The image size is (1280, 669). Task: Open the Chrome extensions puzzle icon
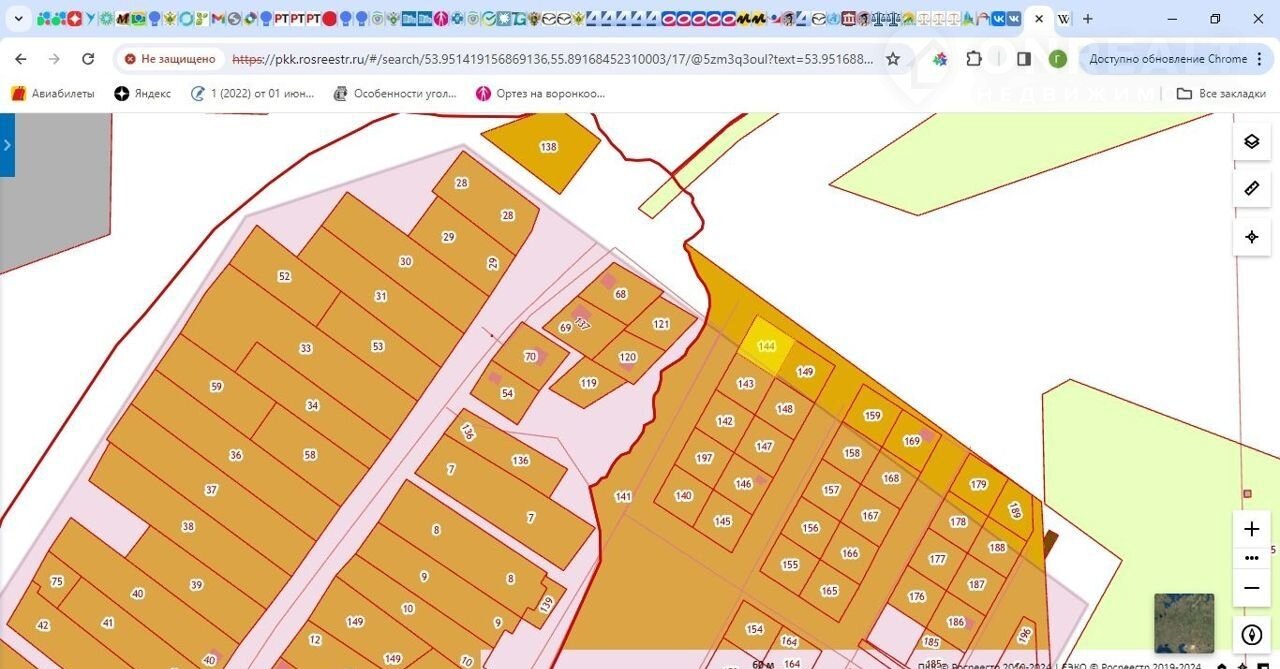pos(974,59)
